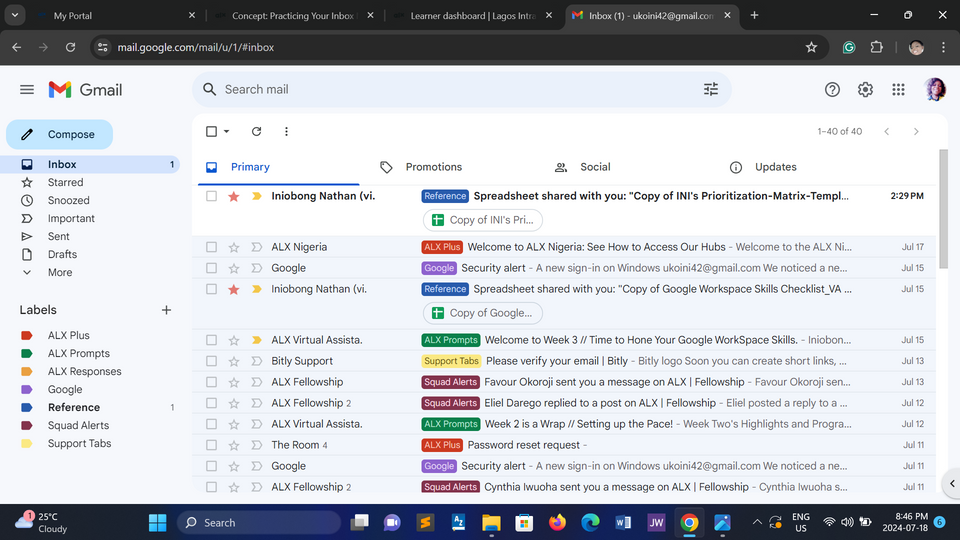The width and height of the screenshot is (960, 540).
Task: Open Gmail main menu hamburger icon
Action: click(27, 90)
